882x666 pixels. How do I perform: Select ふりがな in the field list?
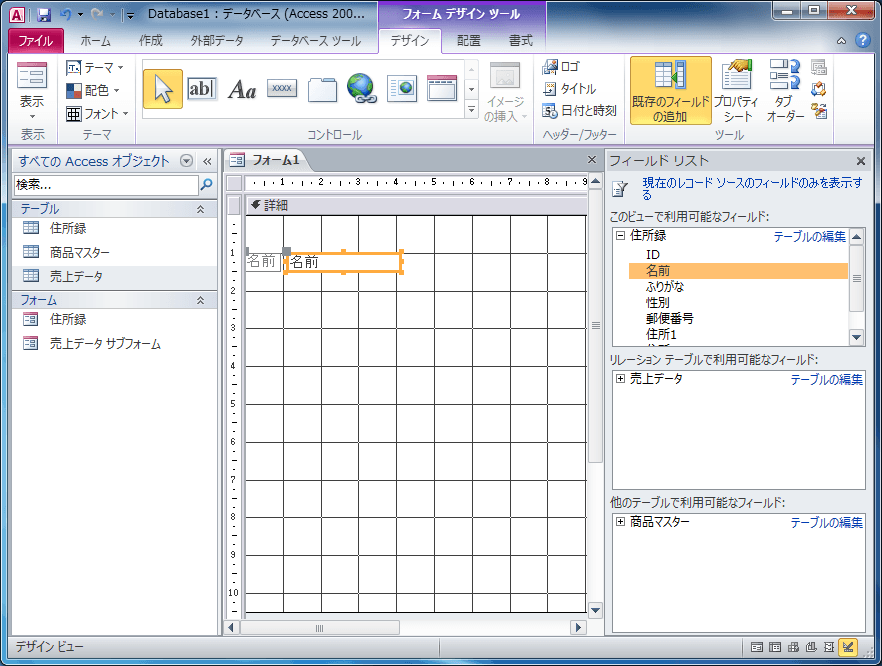click(x=665, y=286)
